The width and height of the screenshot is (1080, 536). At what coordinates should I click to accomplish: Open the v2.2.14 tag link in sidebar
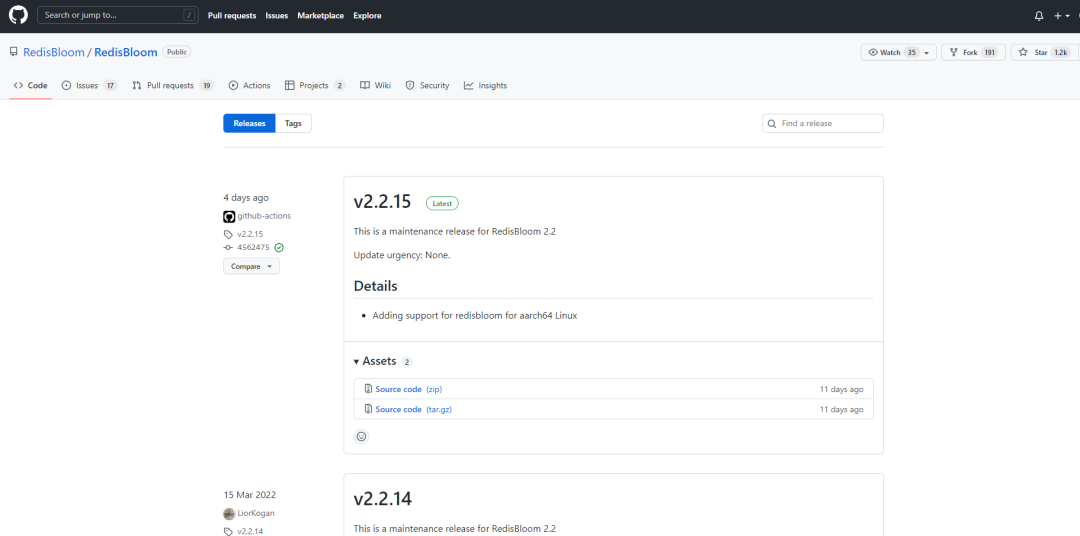(251, 531)
